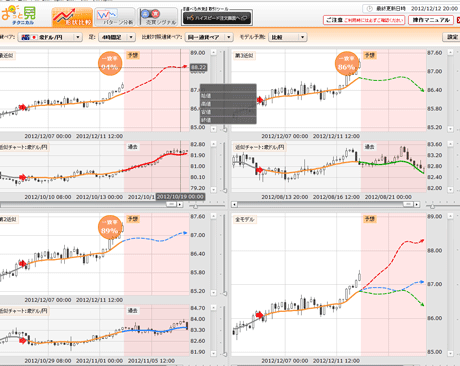The height and width of the screenshot is (366, 460).
Task: Open the 操作マニュアル manual button
Action: coord(431,20)
